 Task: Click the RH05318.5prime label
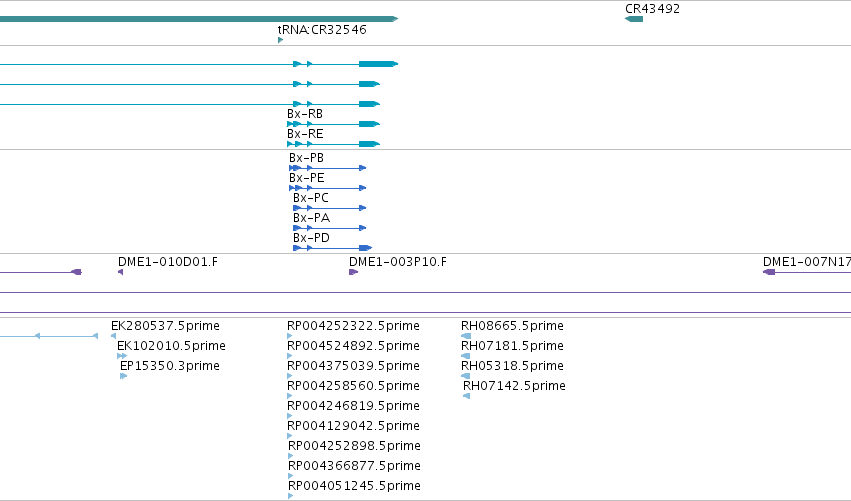[x=512, y=366]
